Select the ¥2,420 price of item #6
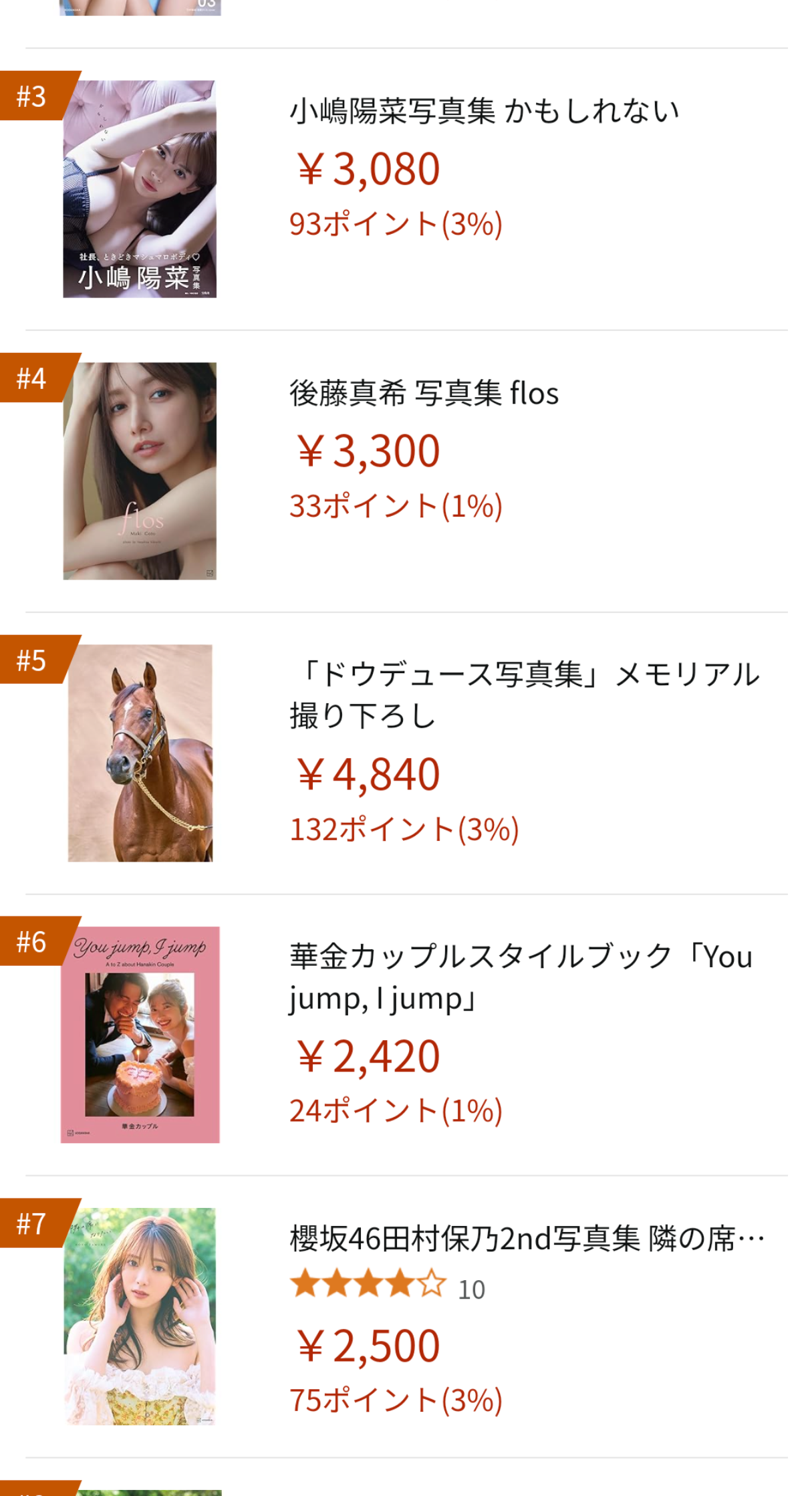The image size is (812, 1496). pyautogui.click(x=368, y=1056)
